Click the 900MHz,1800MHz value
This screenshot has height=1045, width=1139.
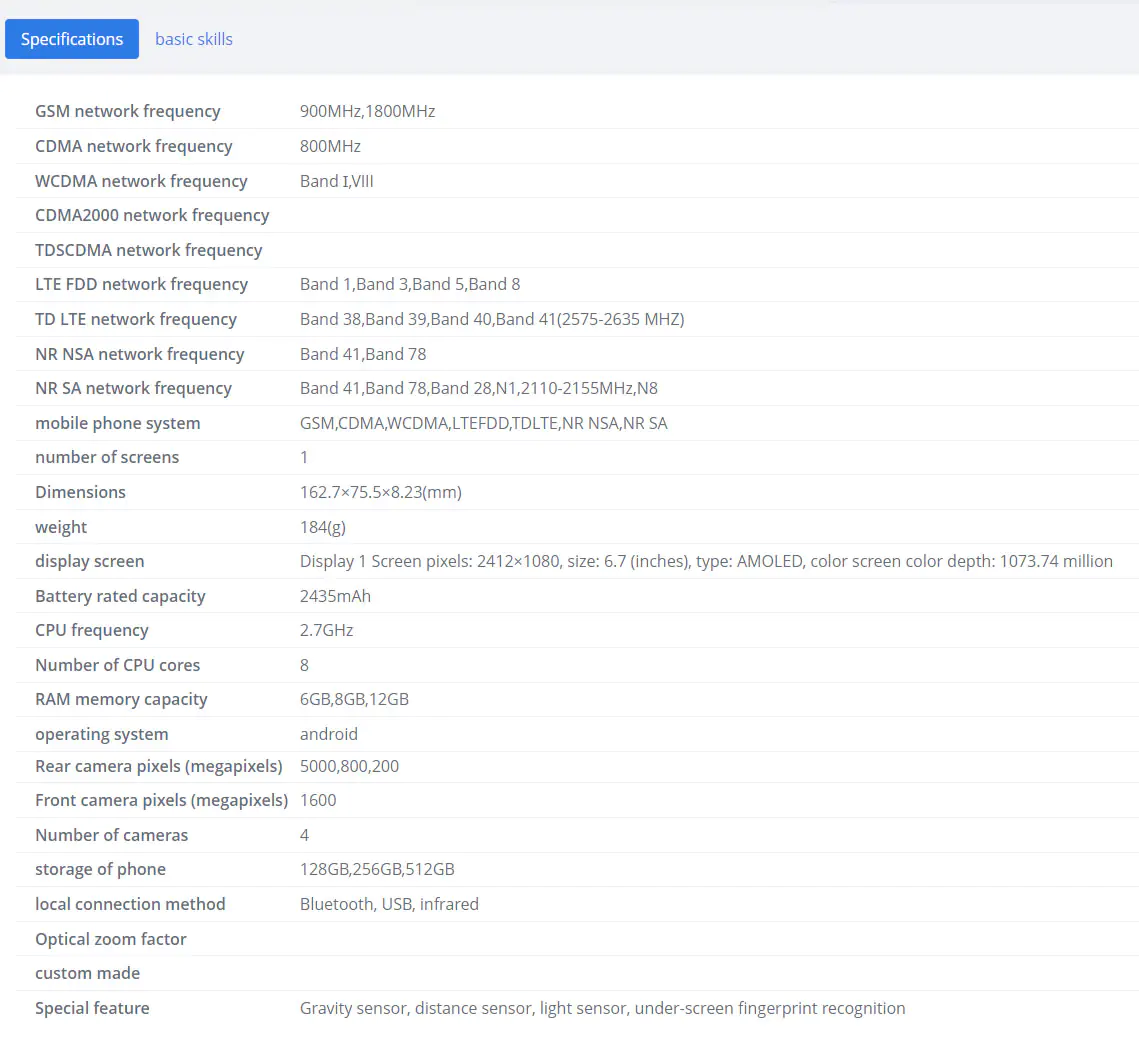[368, 111]
